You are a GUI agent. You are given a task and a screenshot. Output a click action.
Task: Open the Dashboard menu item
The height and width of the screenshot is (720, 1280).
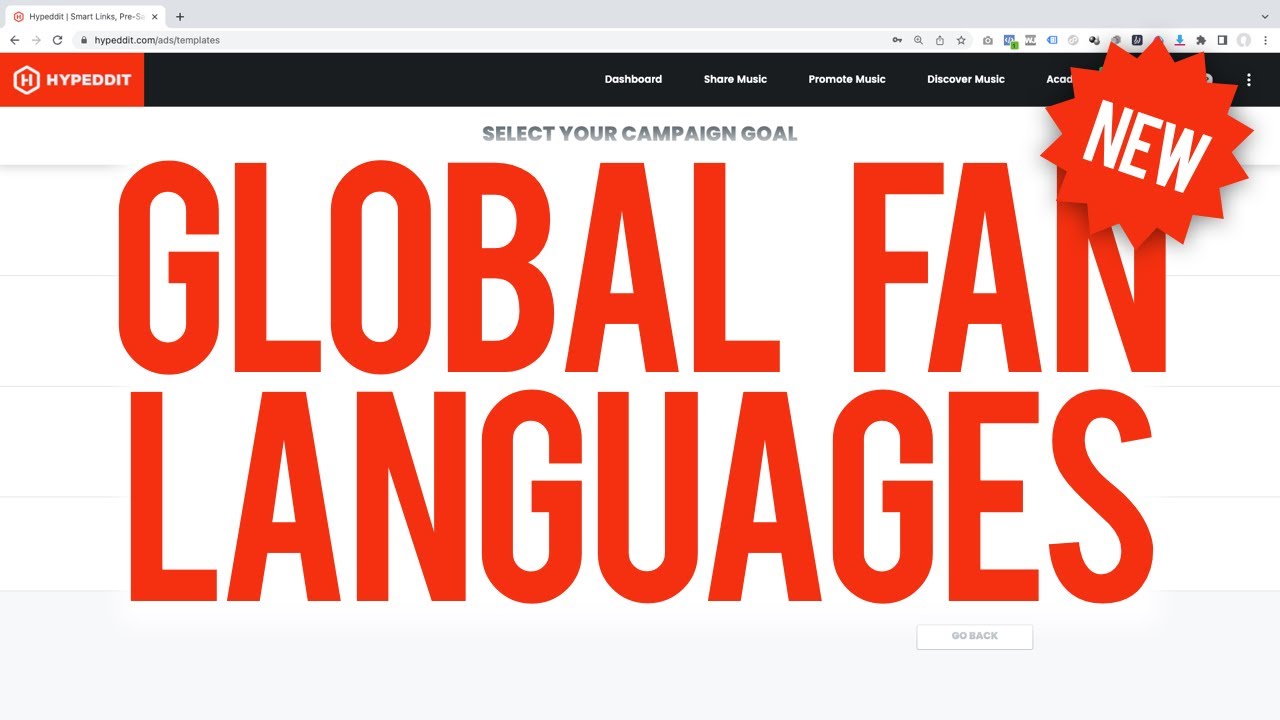click(633, 79)
